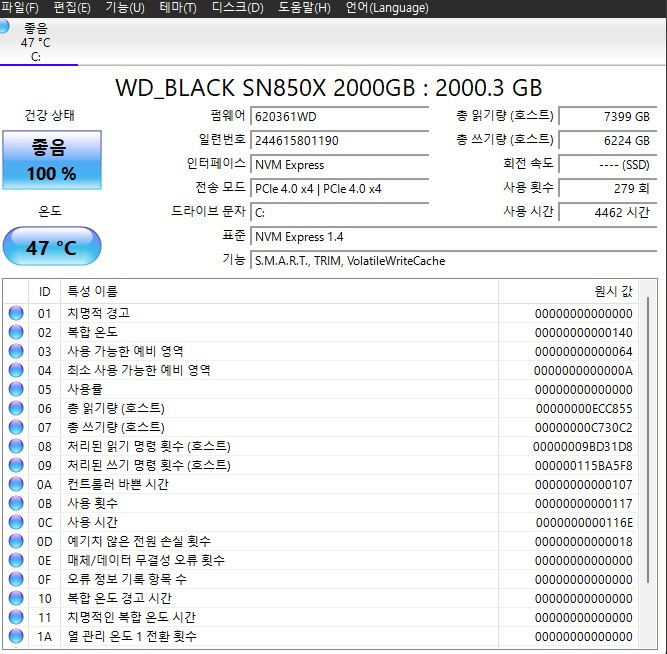The height and width of the screenshot is (654, 667).
Task: Click the standard field NVM Express 1.4
Action: point(454,237)
